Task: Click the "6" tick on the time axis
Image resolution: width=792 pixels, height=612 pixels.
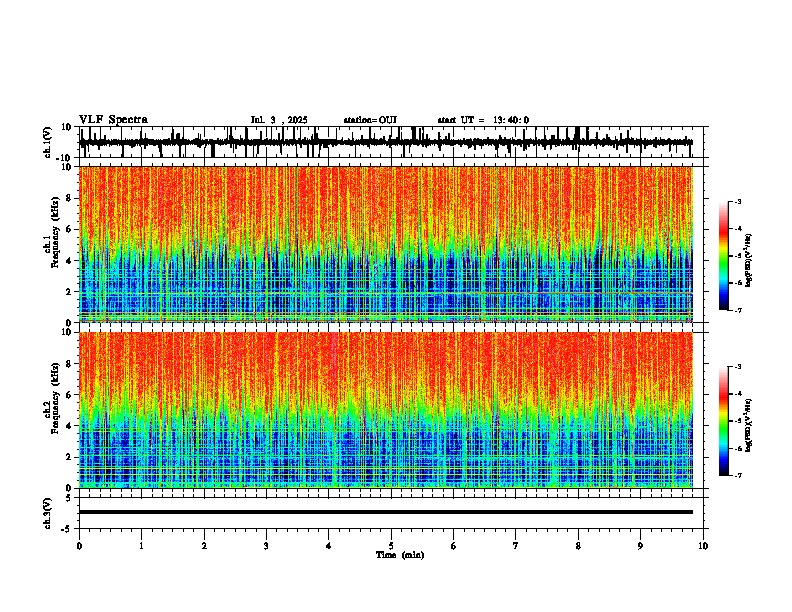Action: [x=454, y=546]
